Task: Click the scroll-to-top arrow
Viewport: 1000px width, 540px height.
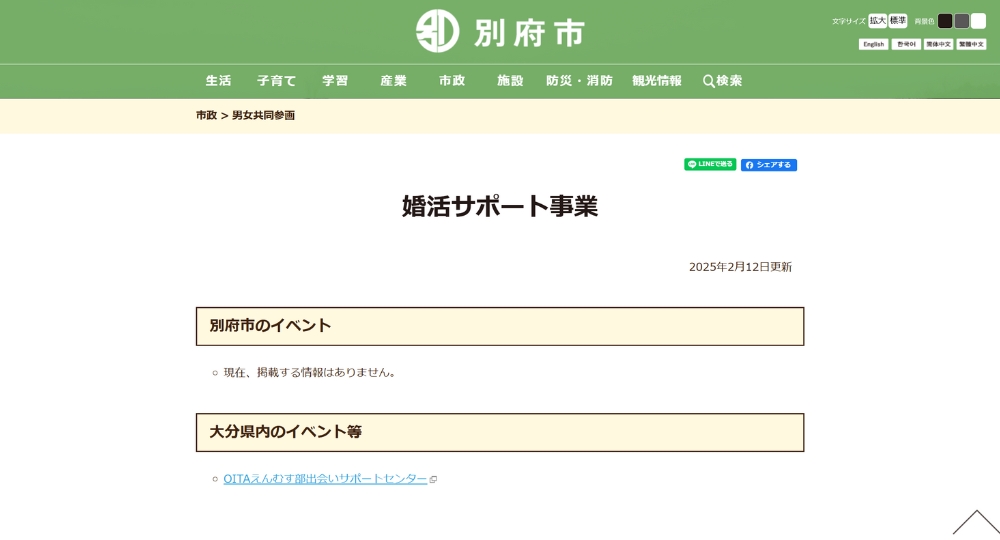Action: click(976, 522)
